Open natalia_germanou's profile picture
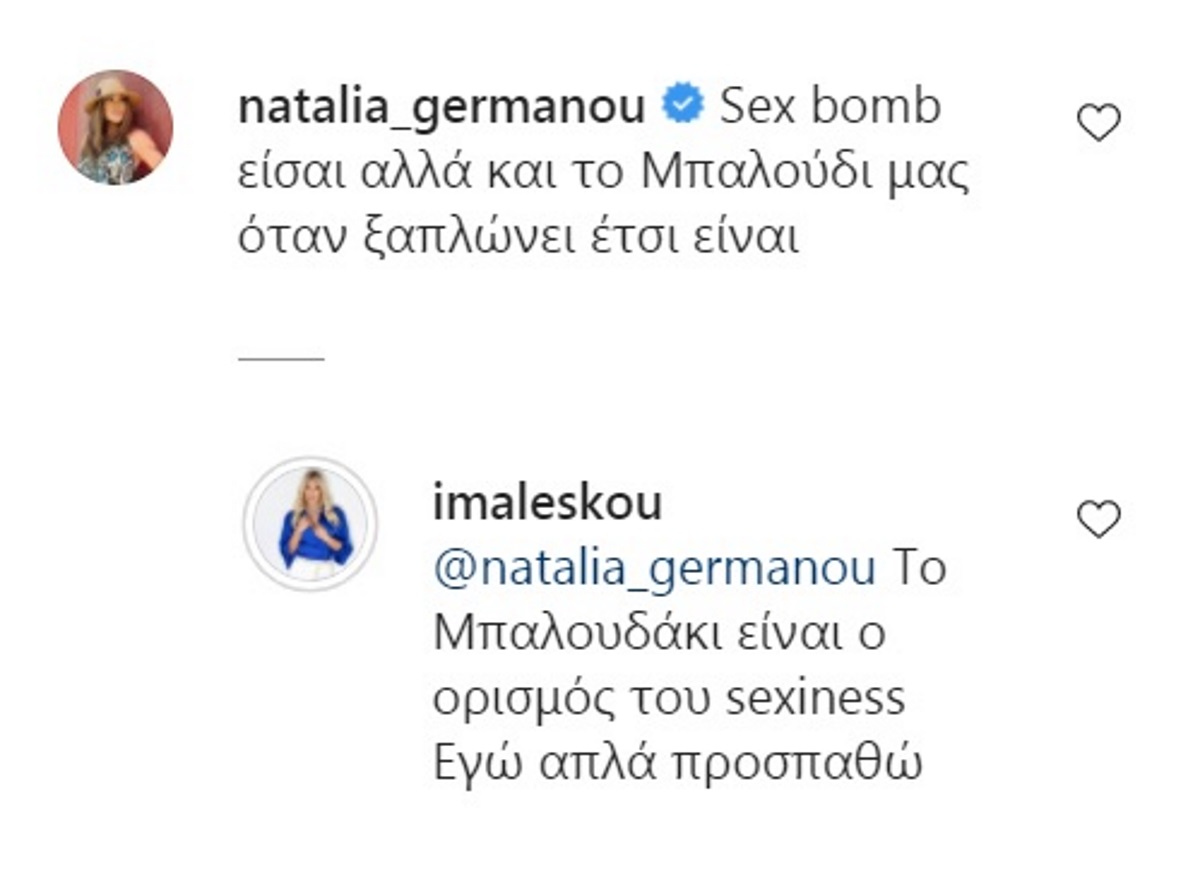 (x=116, y=128)
